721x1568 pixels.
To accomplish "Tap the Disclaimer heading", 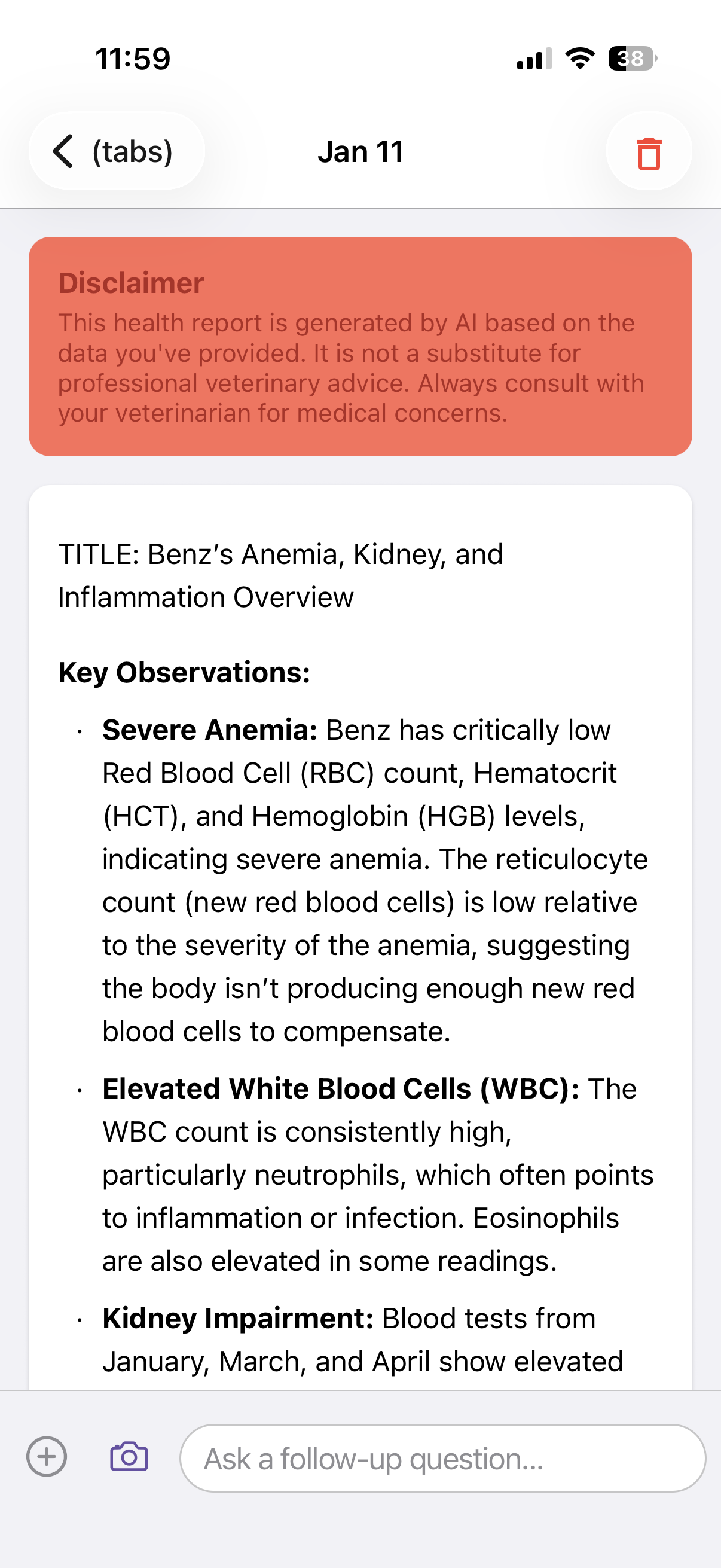I will click(x=131, y=283).
